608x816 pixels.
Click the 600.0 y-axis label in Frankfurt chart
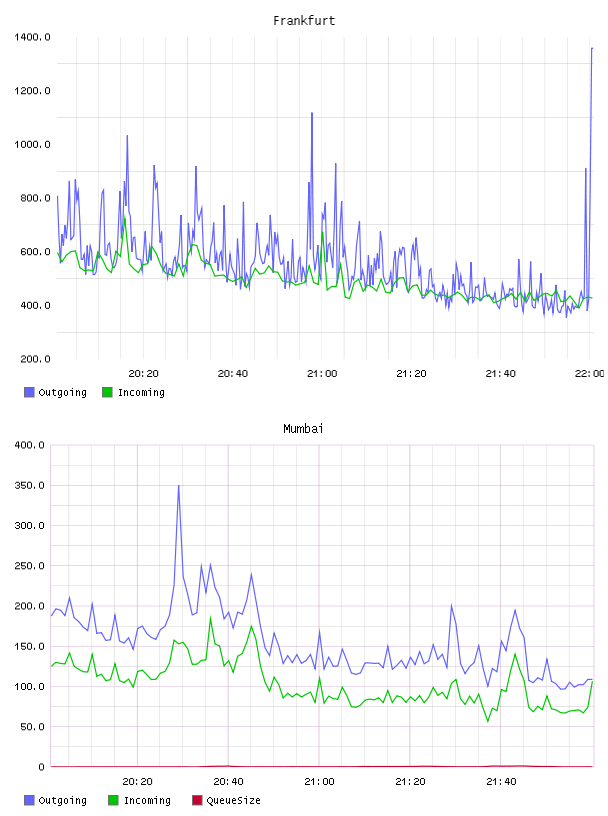tap(35, 252)
